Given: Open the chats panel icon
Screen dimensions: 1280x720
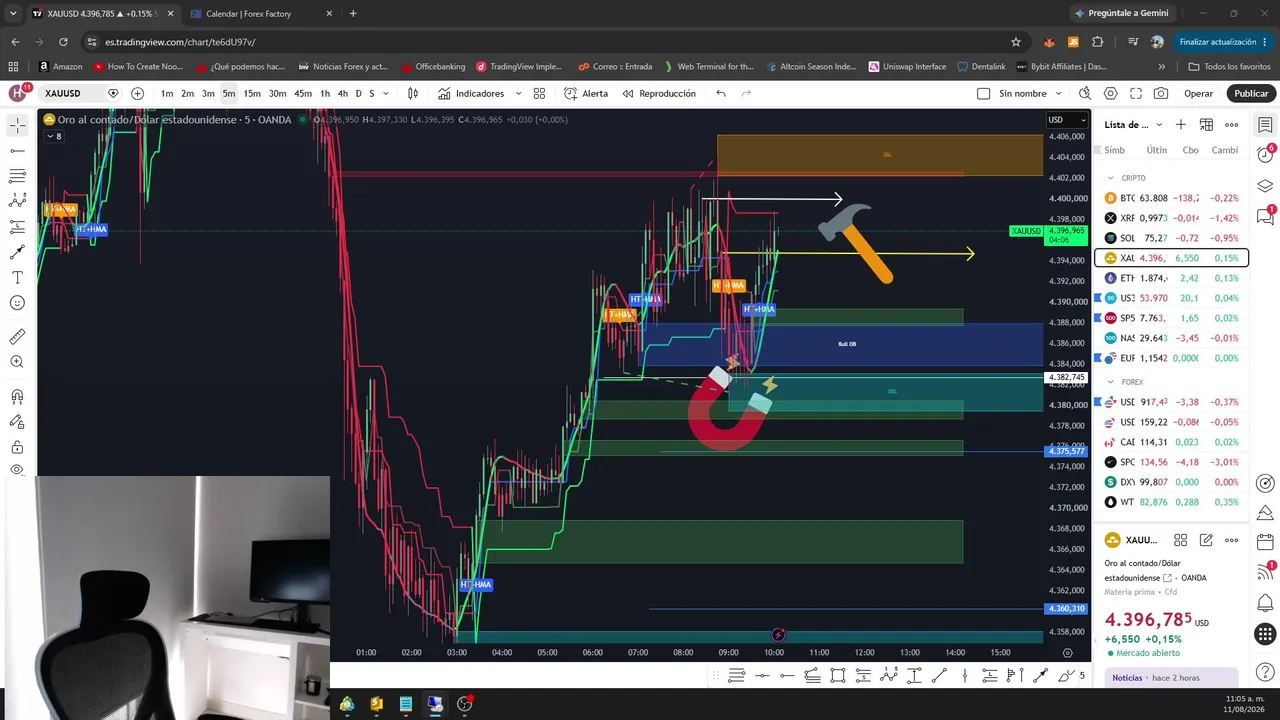Looking at the screenshot, I should (1265, 217).
